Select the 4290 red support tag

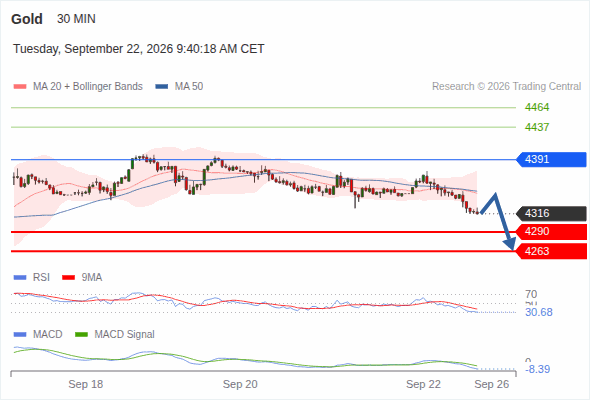[x=551, y=231]
